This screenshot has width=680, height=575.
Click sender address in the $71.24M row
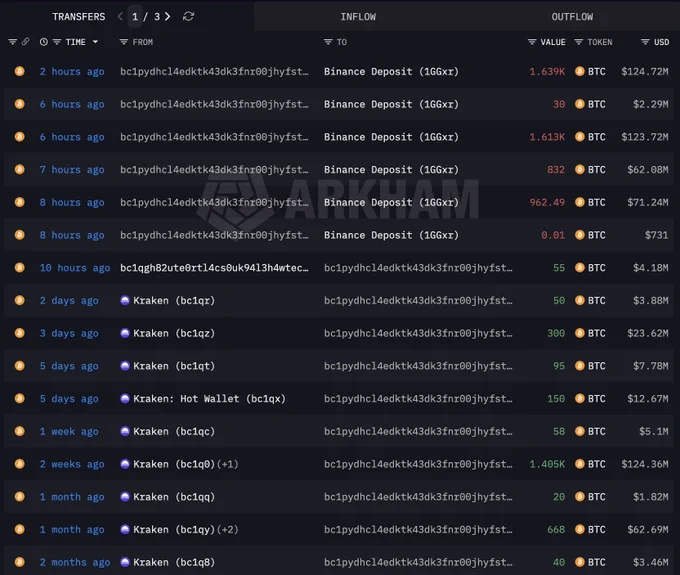[214, 203]
